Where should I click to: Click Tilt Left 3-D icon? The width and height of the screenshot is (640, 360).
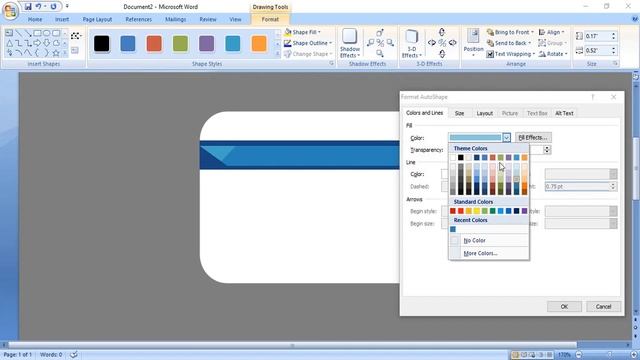[x=432, y=42]
